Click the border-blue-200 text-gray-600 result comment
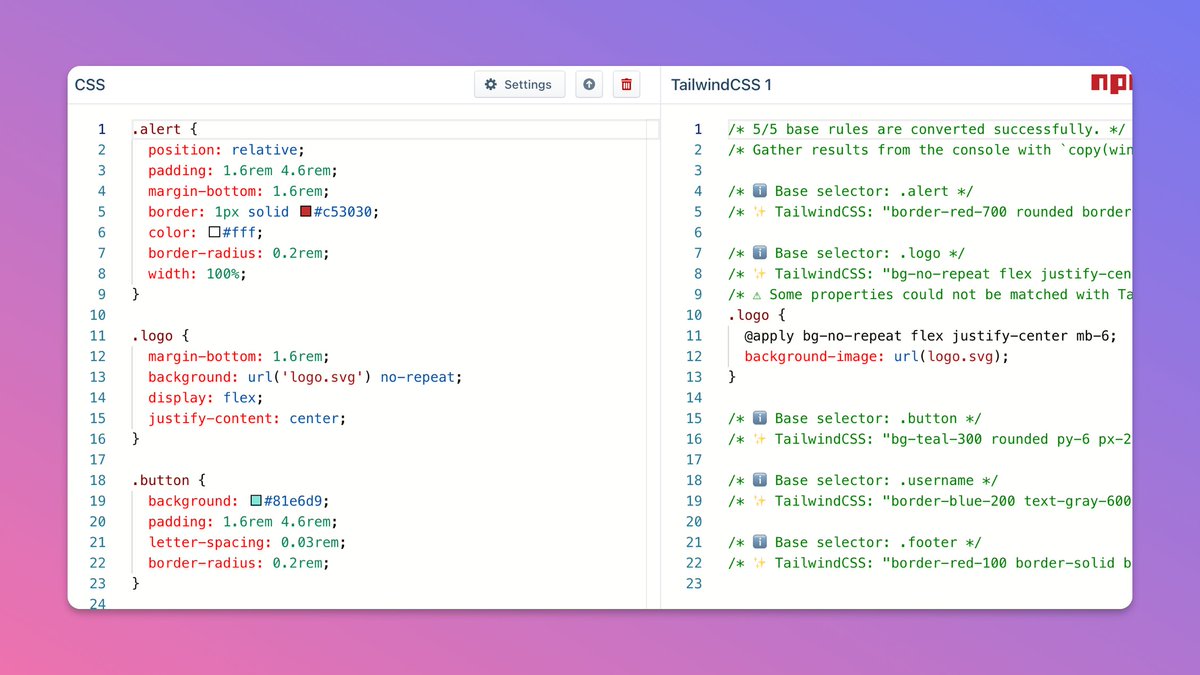Viewport: 1200px width, 675px height. pyautogui.click(x=930, y=501)
